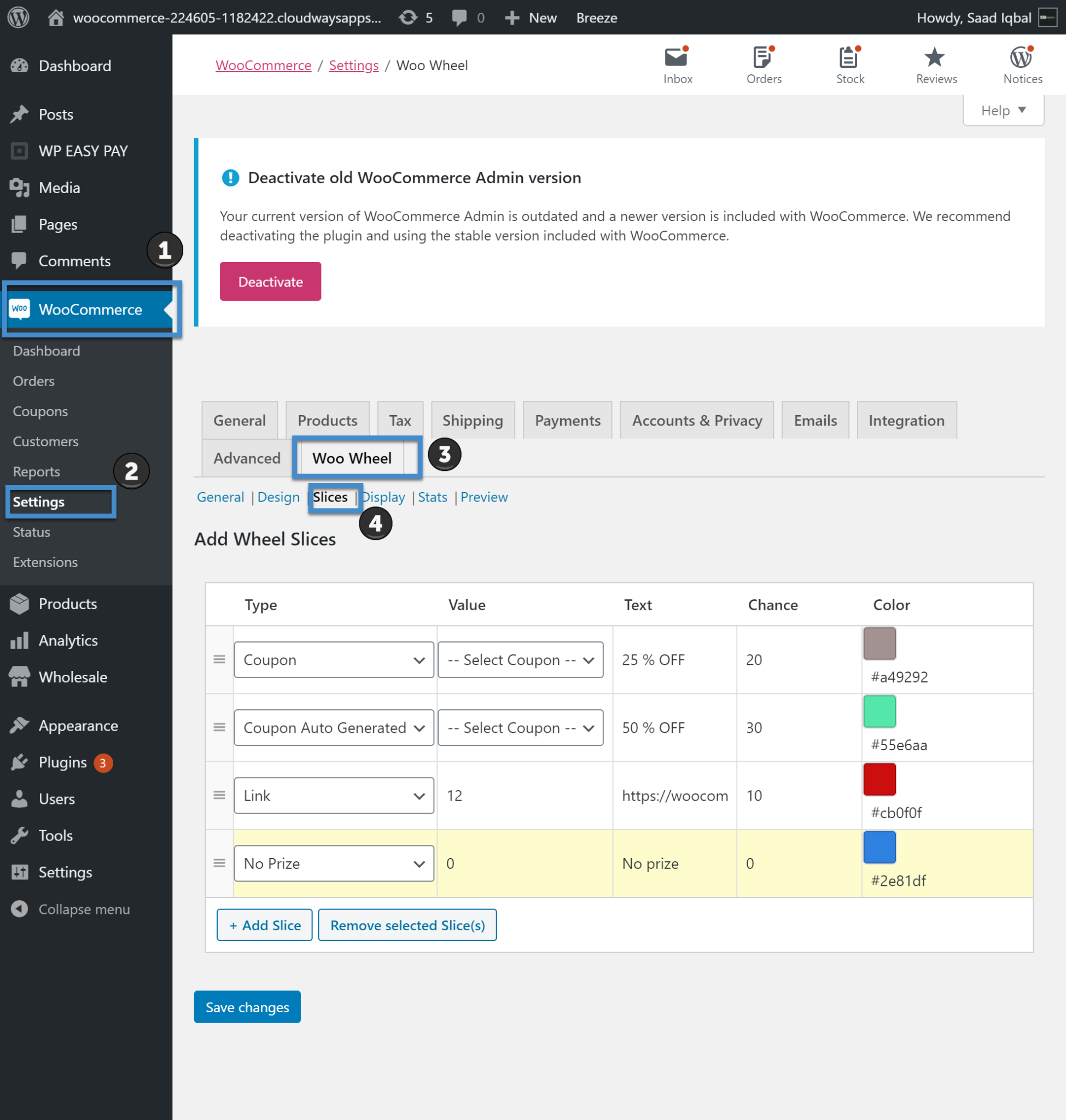The width and height of the screenshot is (1066, 1120).
Task: Open the #a49292 color swatch
Action: (x=879, y=643)
